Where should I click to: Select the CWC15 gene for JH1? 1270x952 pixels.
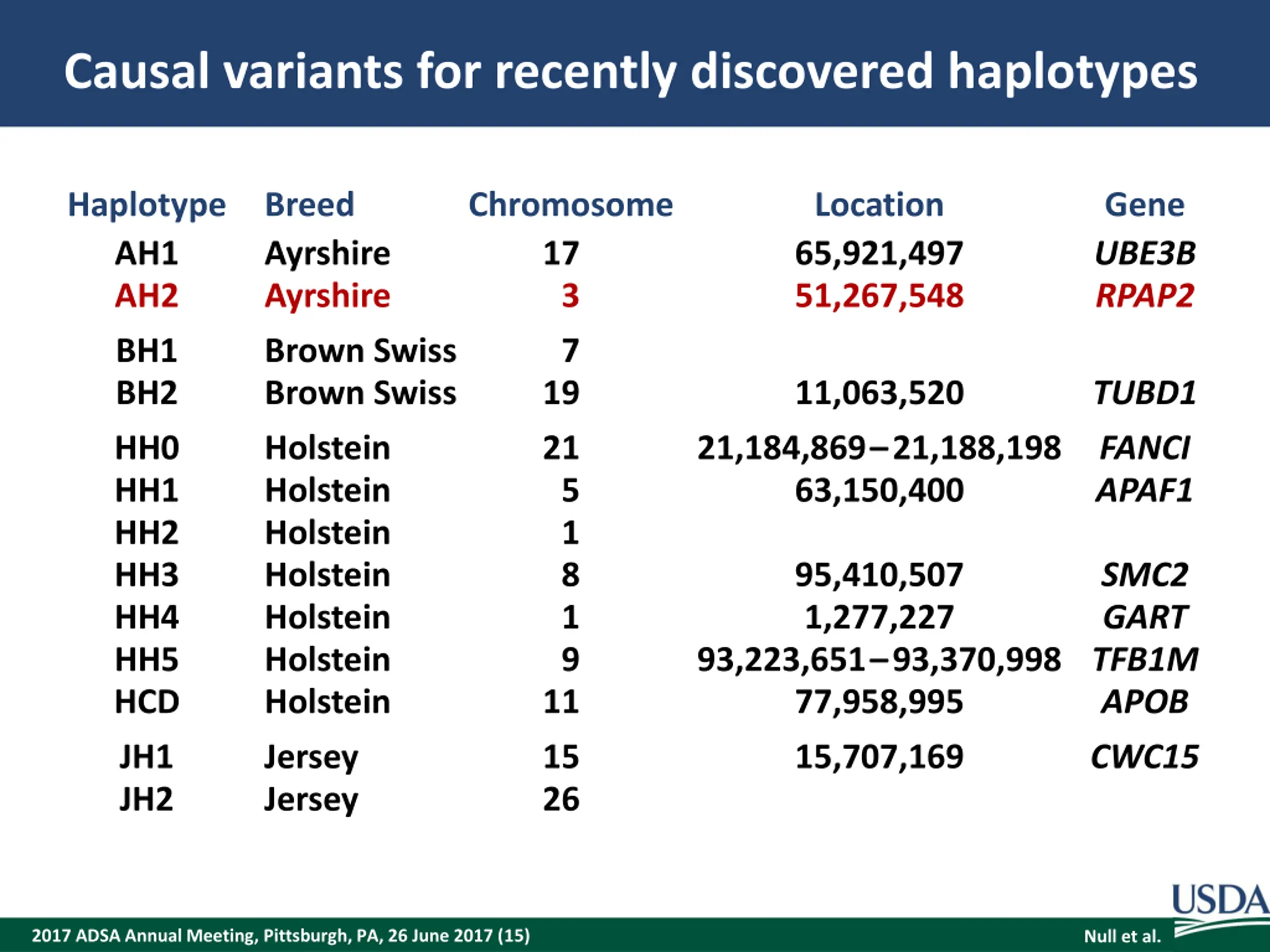pos(1144,757)
